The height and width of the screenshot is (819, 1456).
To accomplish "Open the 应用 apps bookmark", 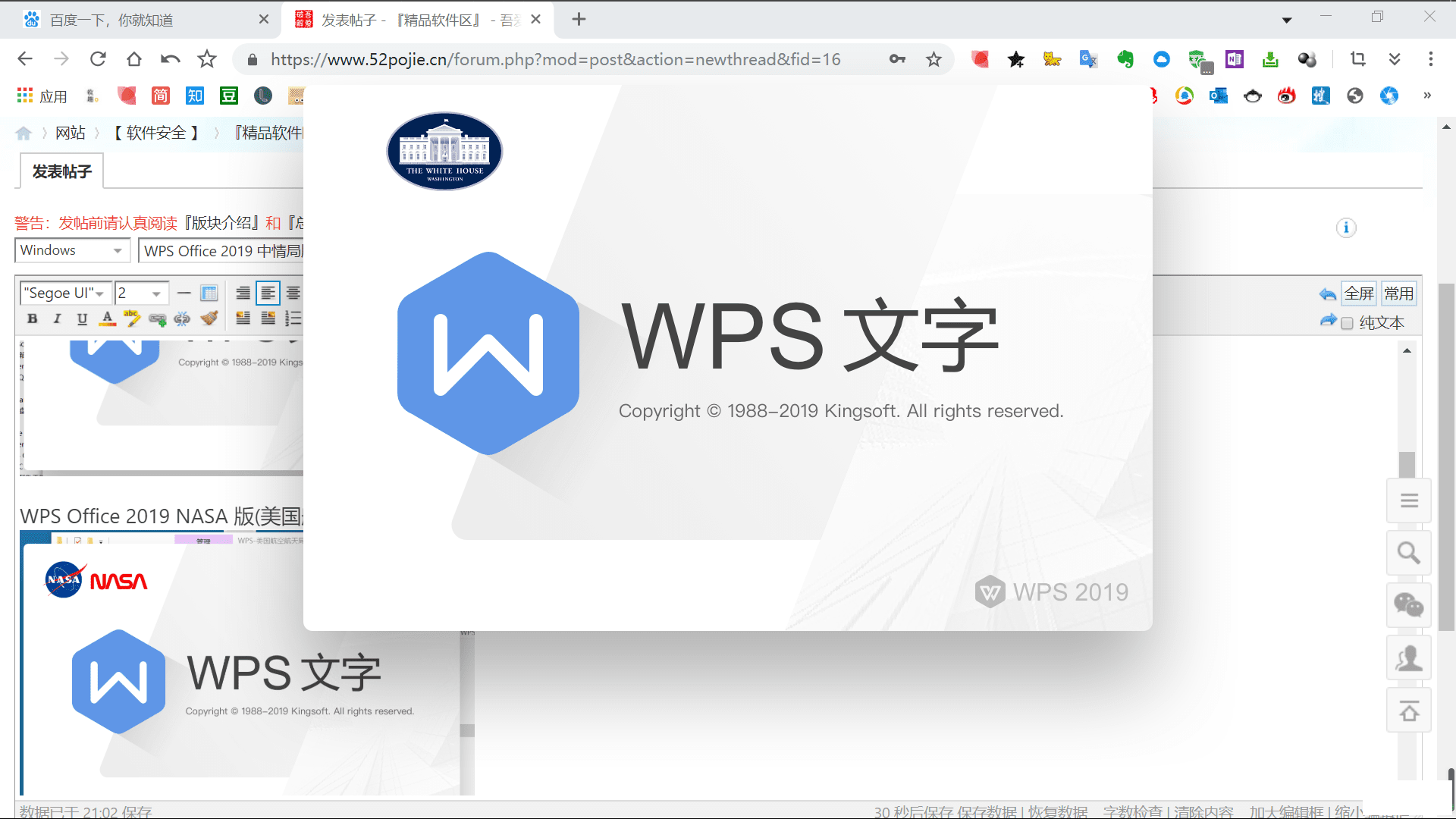I will 42,96.
